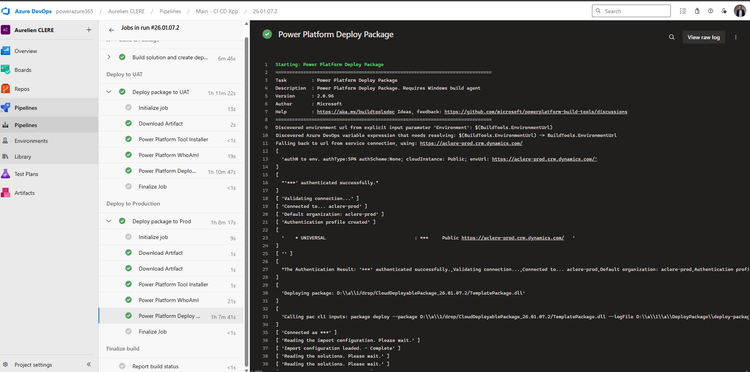
Task: Collapse the Deploy package to Prod job
Action: [x=109, y=221]
